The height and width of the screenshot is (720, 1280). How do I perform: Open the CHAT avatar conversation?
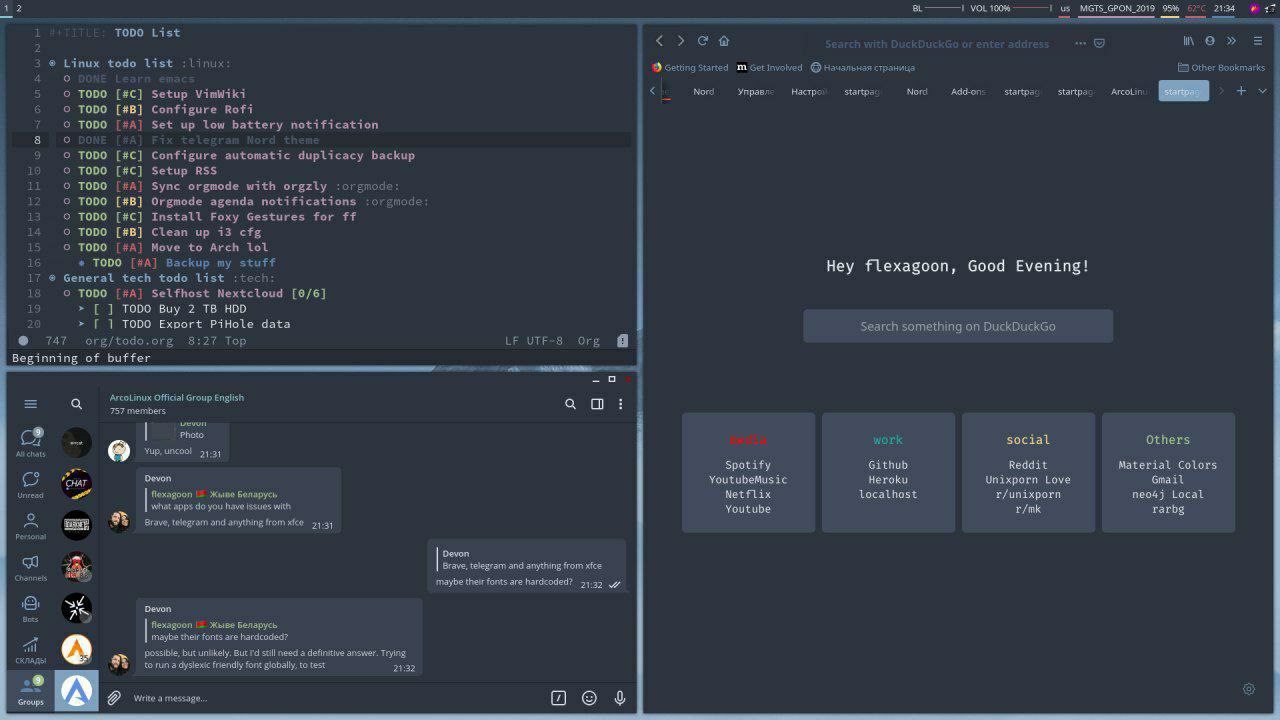point(76,484)
